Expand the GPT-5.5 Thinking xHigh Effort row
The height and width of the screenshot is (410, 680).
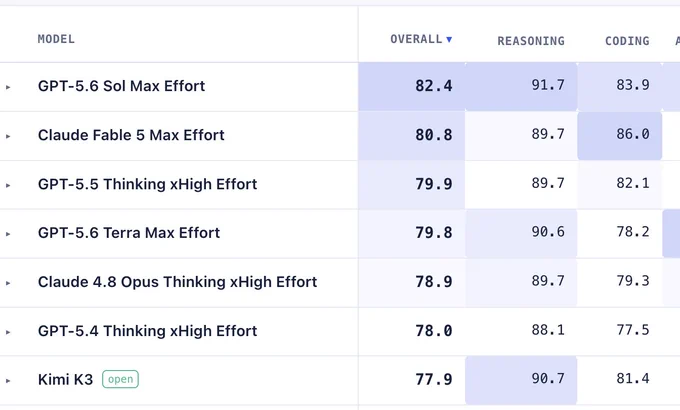[x=8, y=185]
